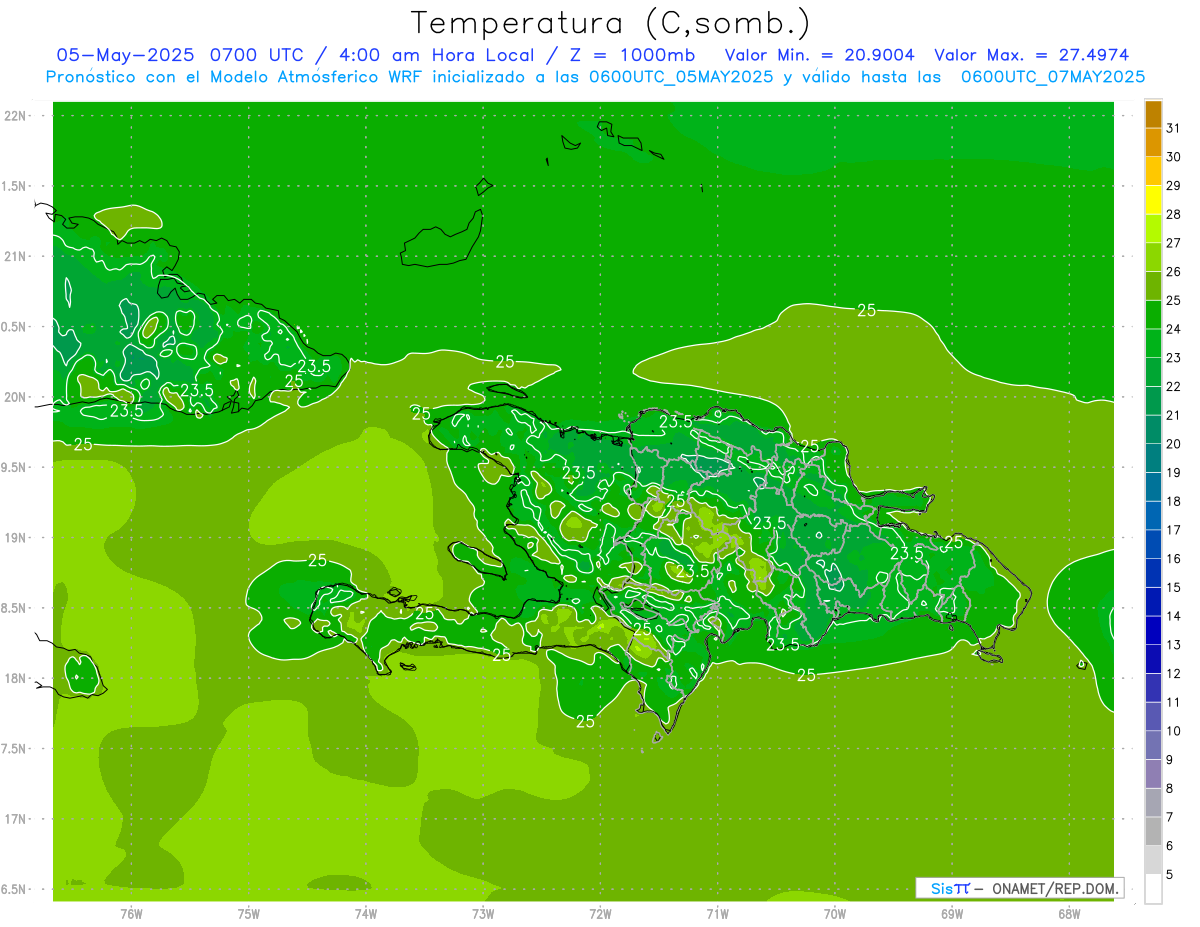Image resolution: width=1200 pixels, height=927 pixels.
Task: Click the "70W" longitude axis label
Action: (835, 913)
